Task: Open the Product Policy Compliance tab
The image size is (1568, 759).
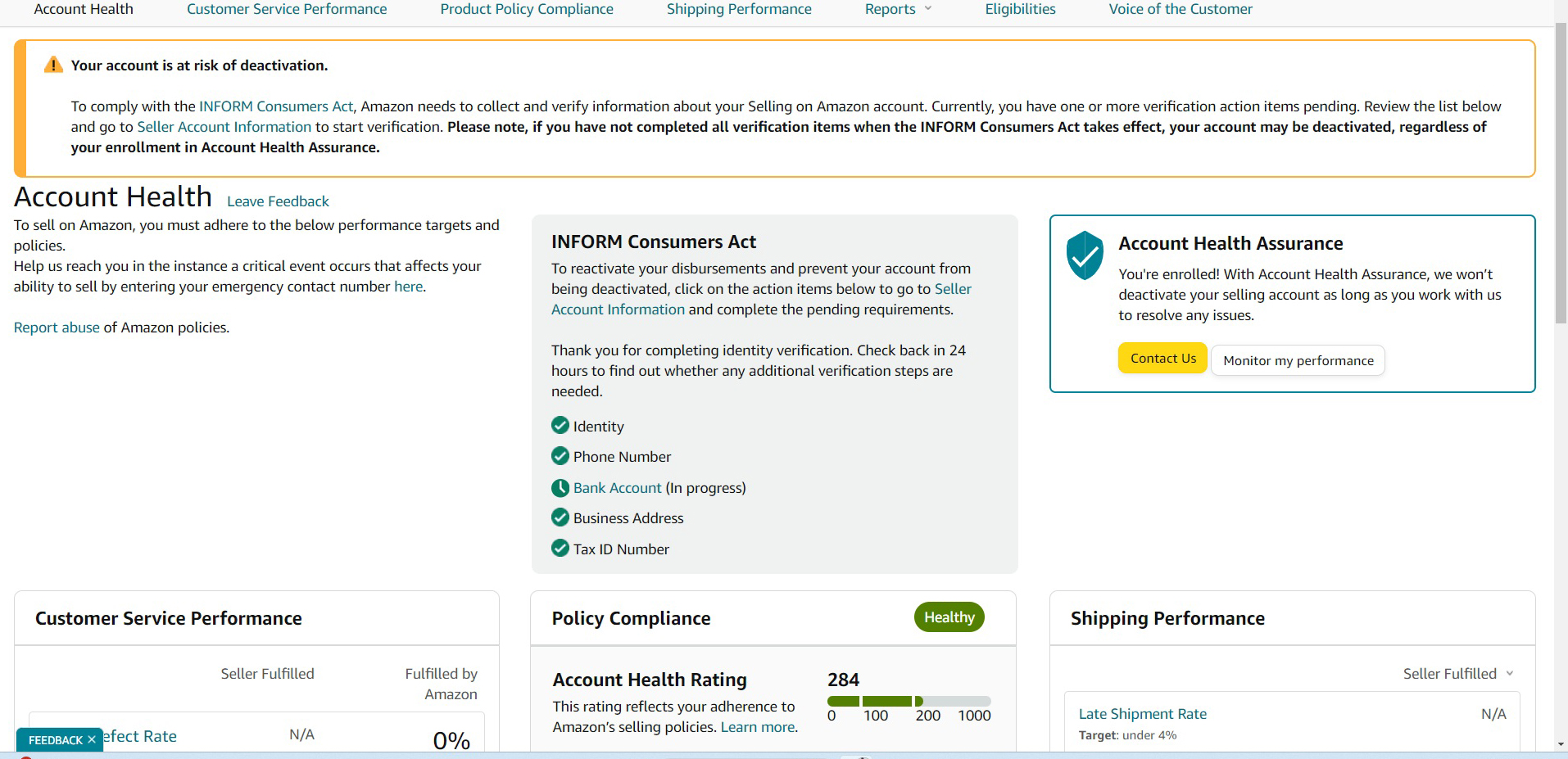Action: tap(527, 9)
